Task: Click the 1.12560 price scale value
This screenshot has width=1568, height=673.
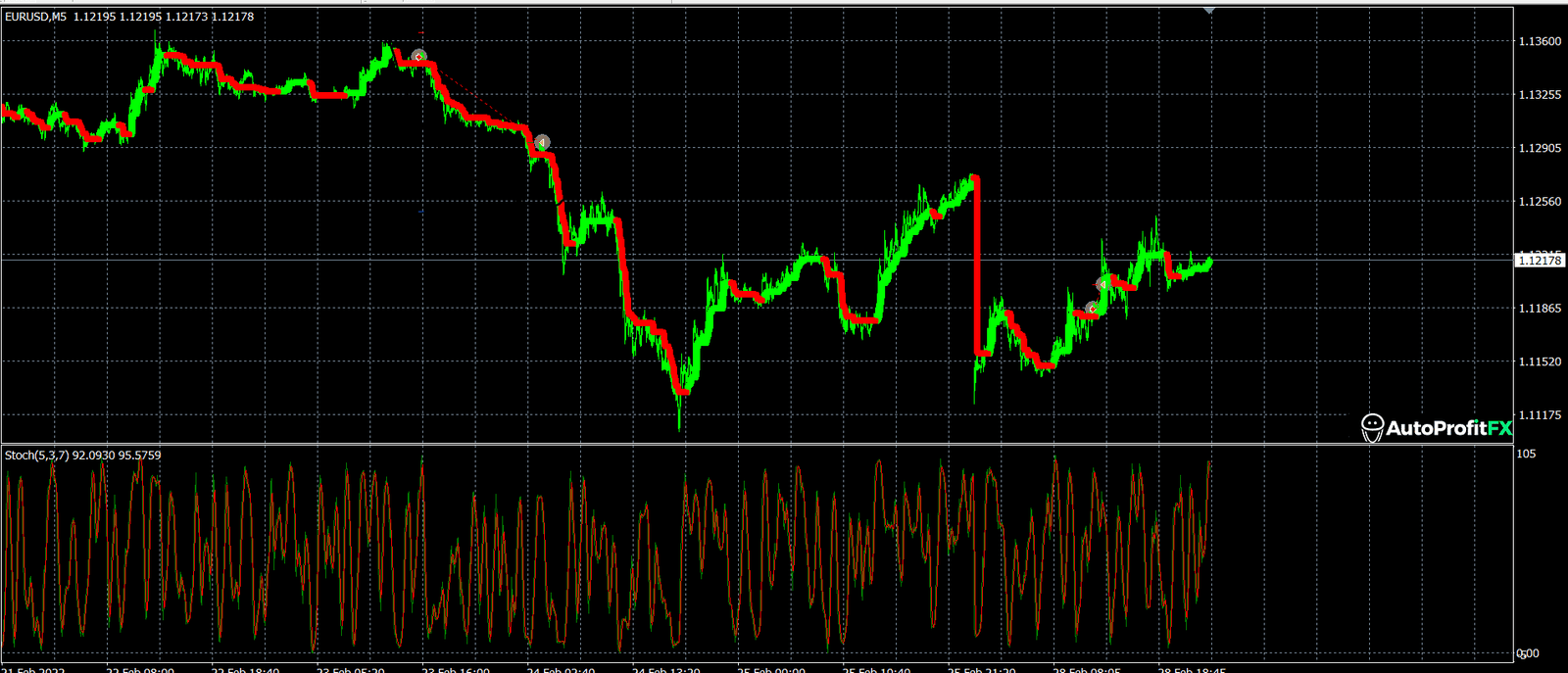Action: pyautogui.click(x=1539, y=202)
